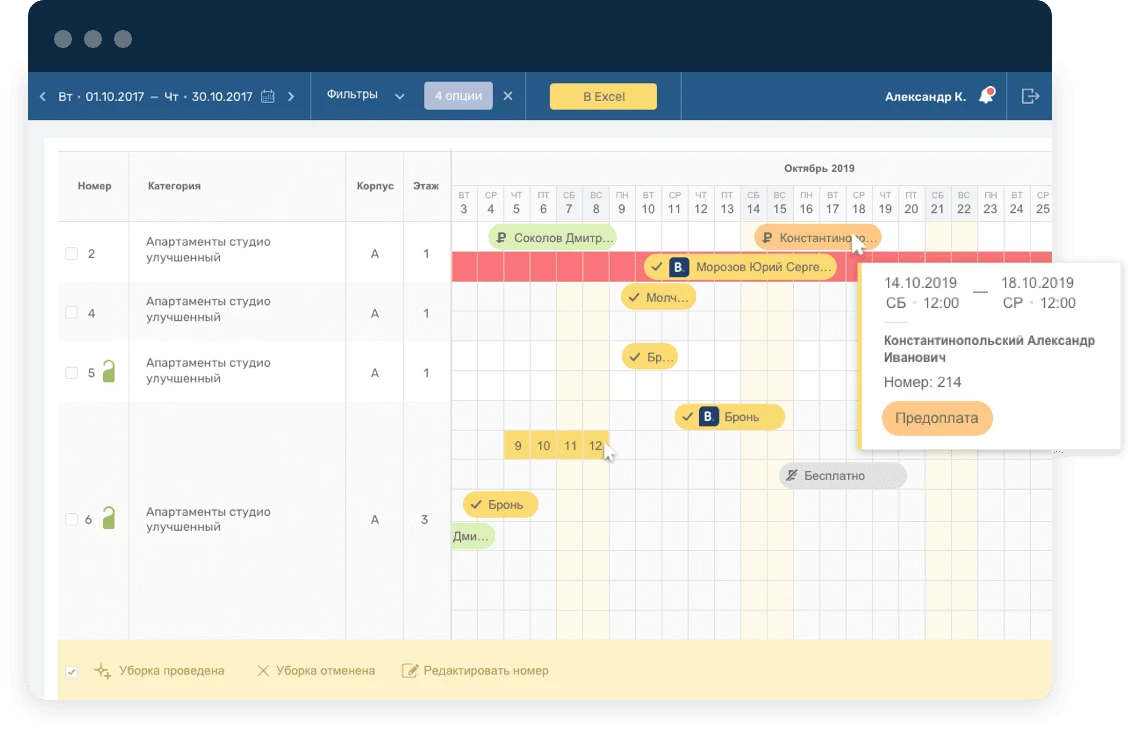Screen dimensions: 1128x732
Task: Click green lock tag on room 5
Action: (109, 371)
